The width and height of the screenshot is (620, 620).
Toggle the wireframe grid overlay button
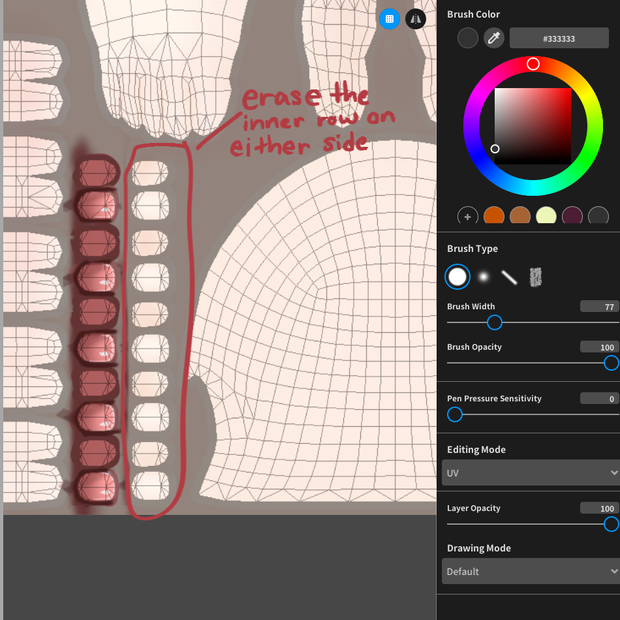tap(389, 19)
